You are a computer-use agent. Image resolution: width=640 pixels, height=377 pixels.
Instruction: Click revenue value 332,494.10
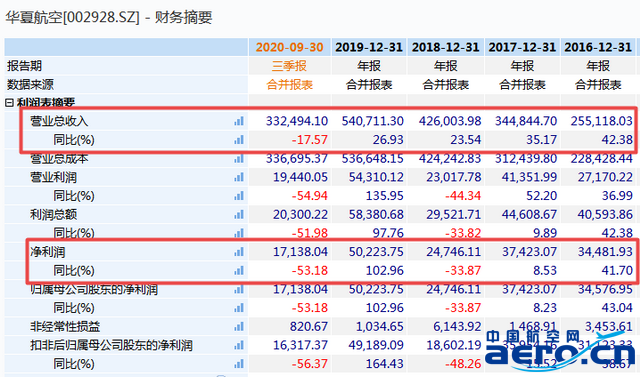(x=297, y=121)
